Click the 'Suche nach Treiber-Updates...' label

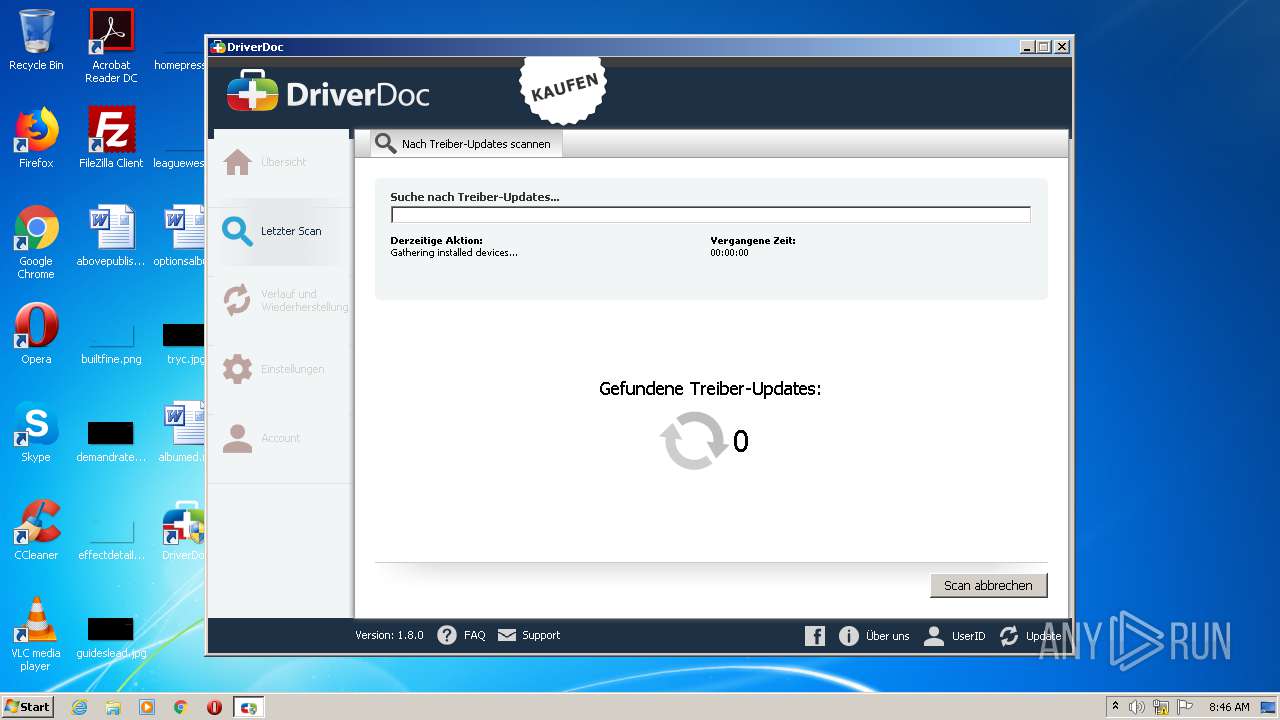coord(475,197)
